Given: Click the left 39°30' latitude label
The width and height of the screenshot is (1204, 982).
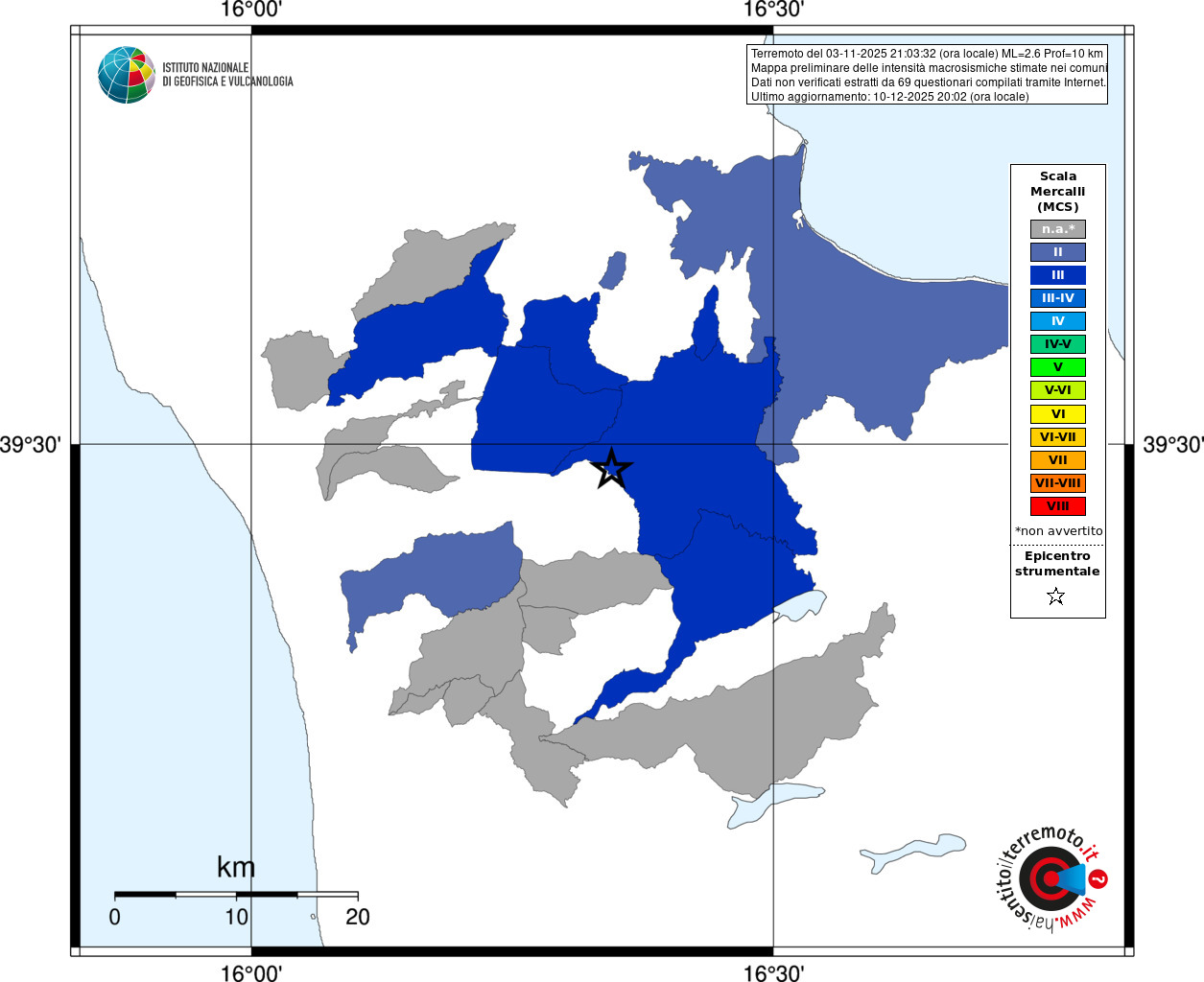Looking at the screenshot, I should click(31, 445).
